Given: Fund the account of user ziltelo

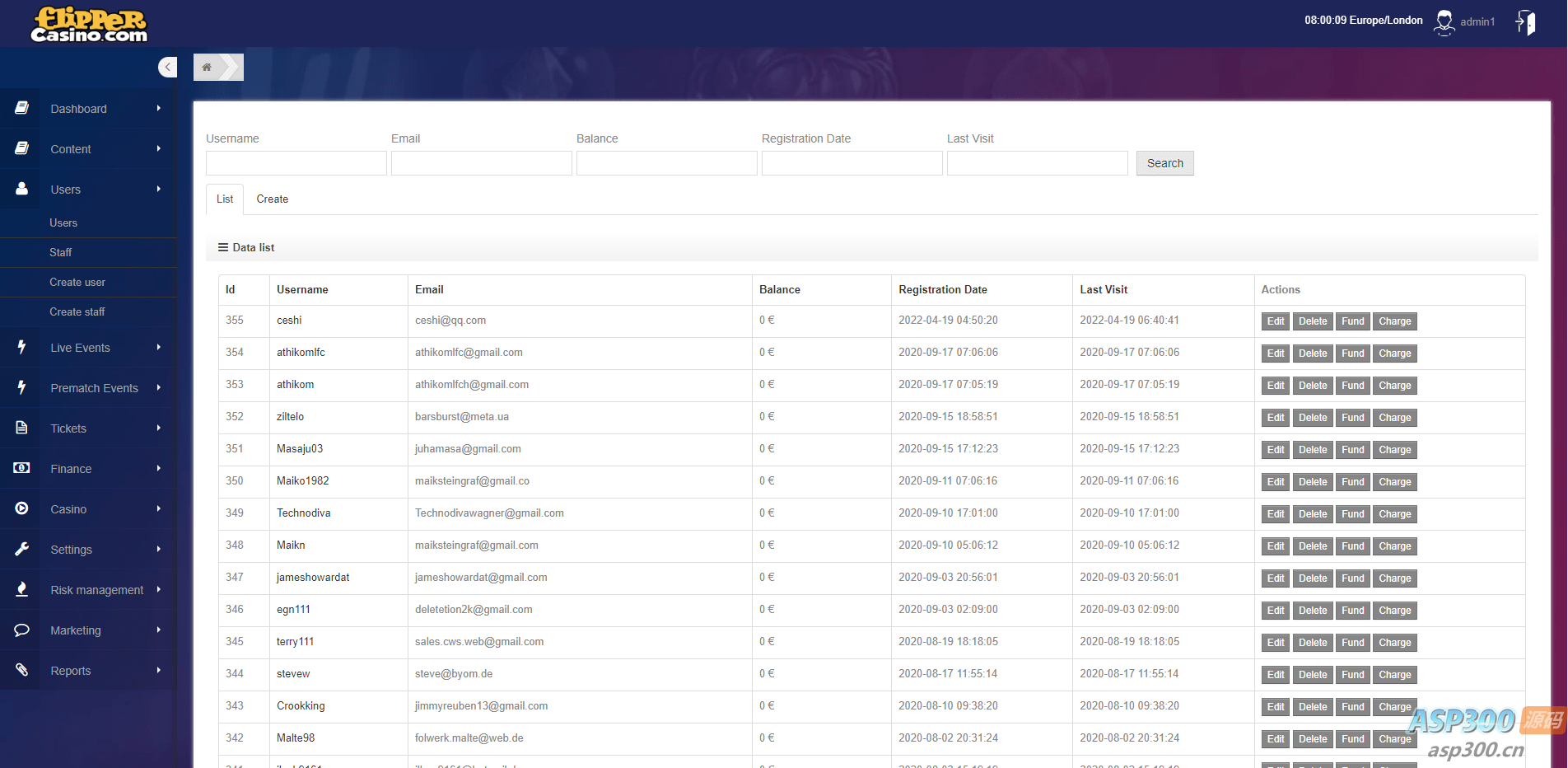Looking at the screenshot, I should click(1352, 418).
